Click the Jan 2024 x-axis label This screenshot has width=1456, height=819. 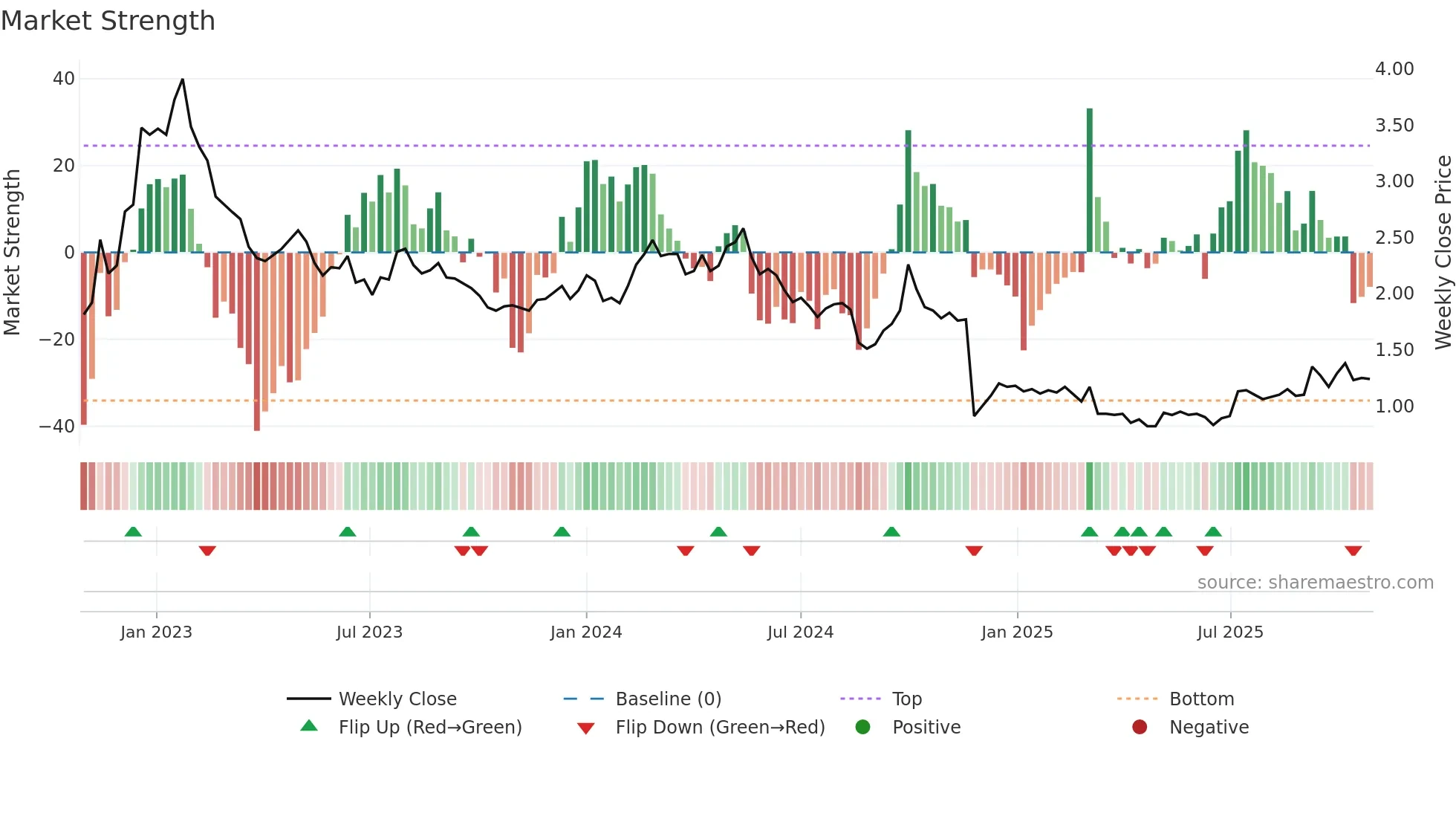[x=586, y=632]
